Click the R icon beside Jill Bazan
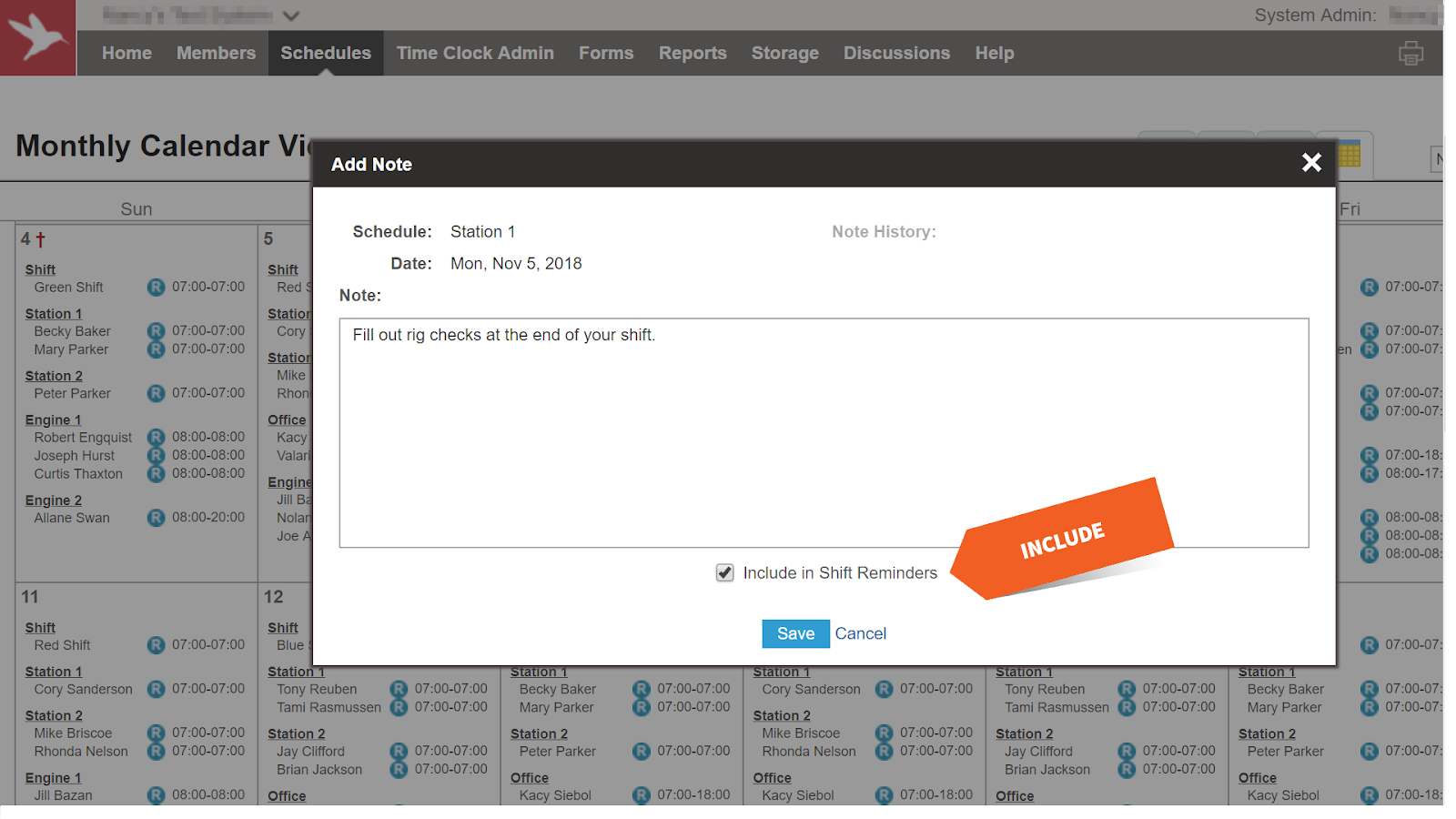This screenshot has width=1456, height=819. pos(157,795)
